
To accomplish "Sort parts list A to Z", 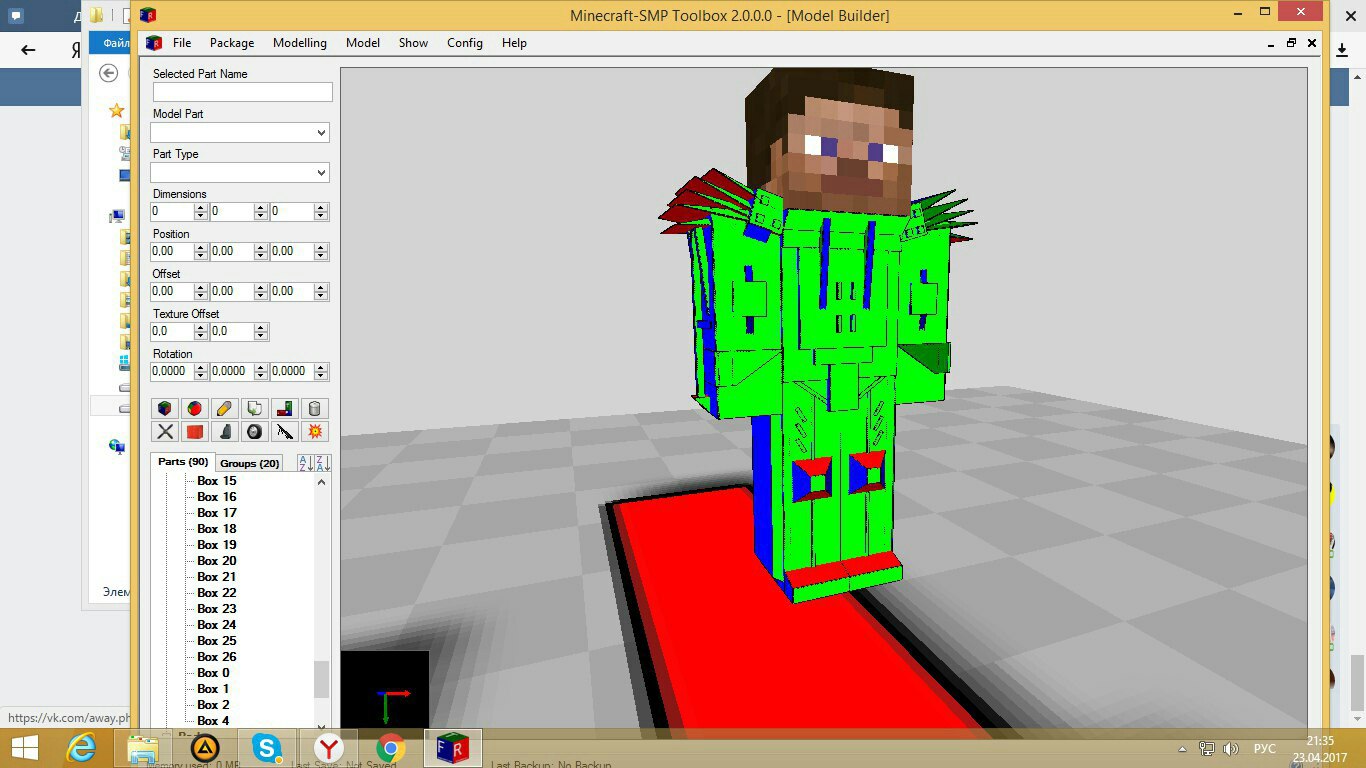I will click(305, 463).
